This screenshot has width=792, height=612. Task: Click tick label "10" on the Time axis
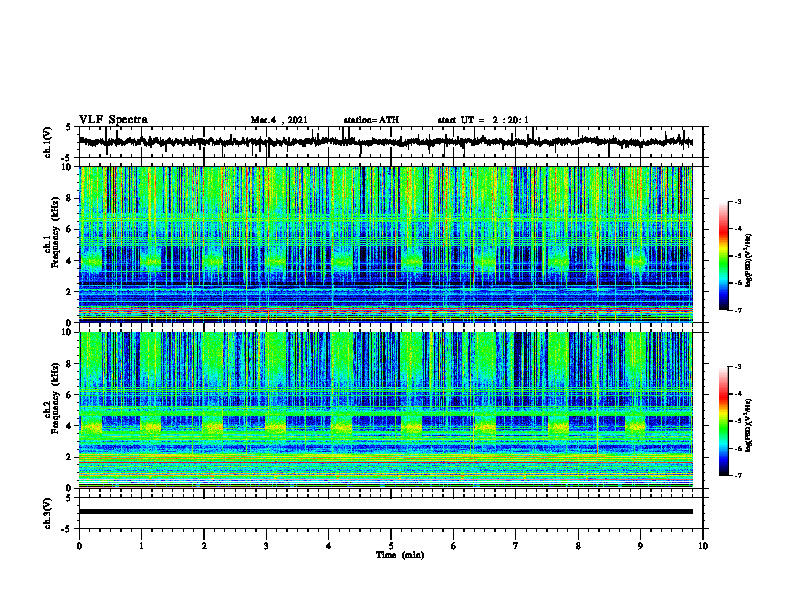pyautogui.click(x=703, y=546)
